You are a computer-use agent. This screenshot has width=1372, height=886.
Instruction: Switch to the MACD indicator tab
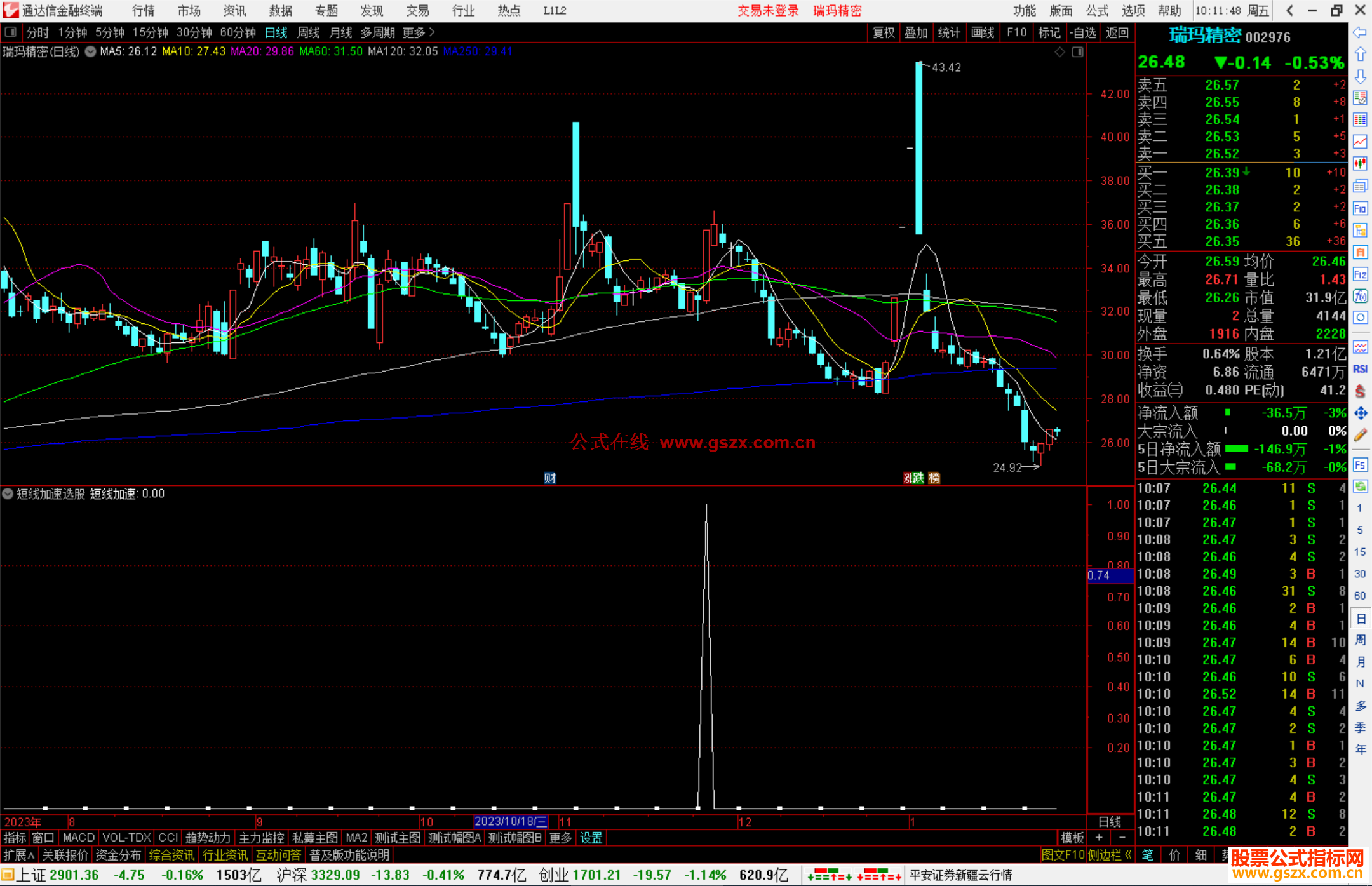(79, 838)
